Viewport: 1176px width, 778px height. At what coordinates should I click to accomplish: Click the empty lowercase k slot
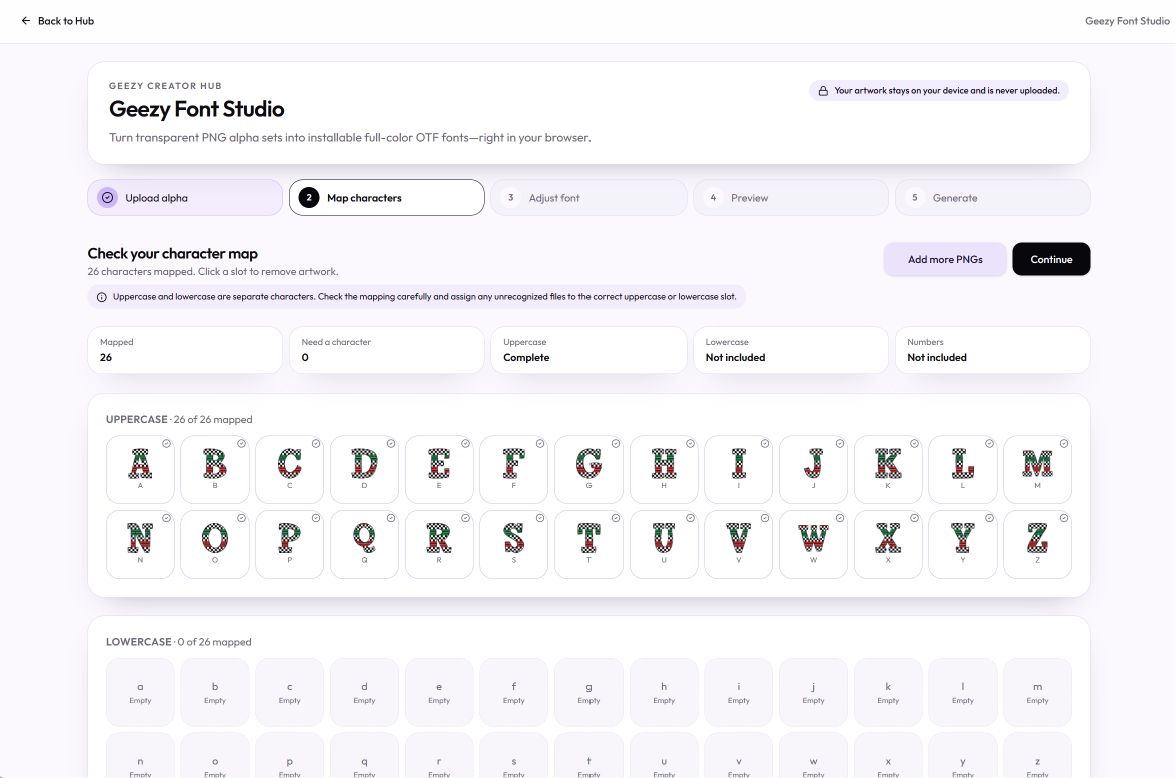click(888, 692)
